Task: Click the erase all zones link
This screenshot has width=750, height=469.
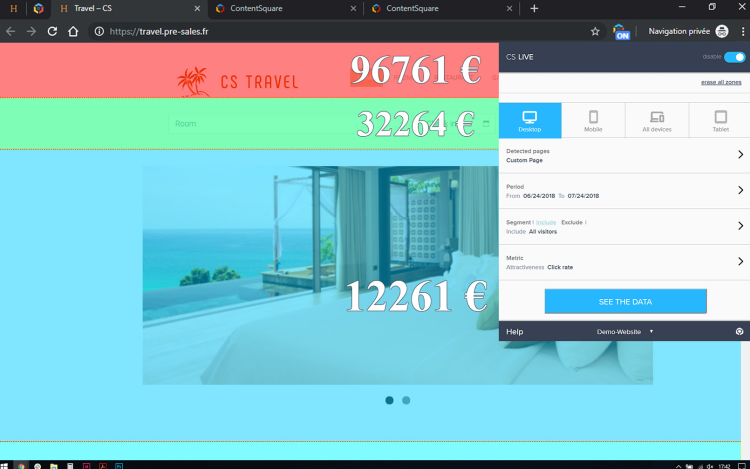Action: pyautogui.click(x=722, y=81)
